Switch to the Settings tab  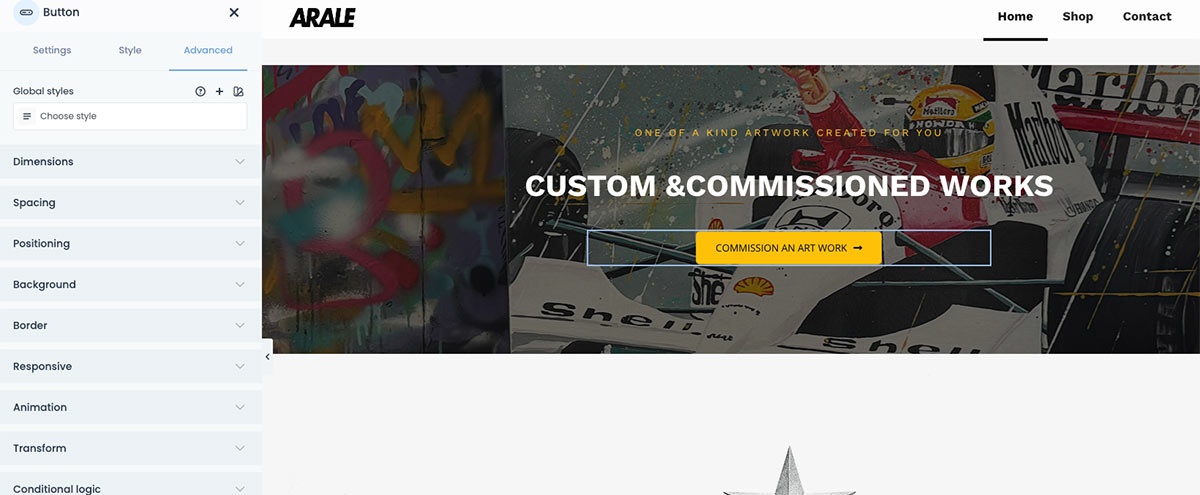tap(52, 50)
